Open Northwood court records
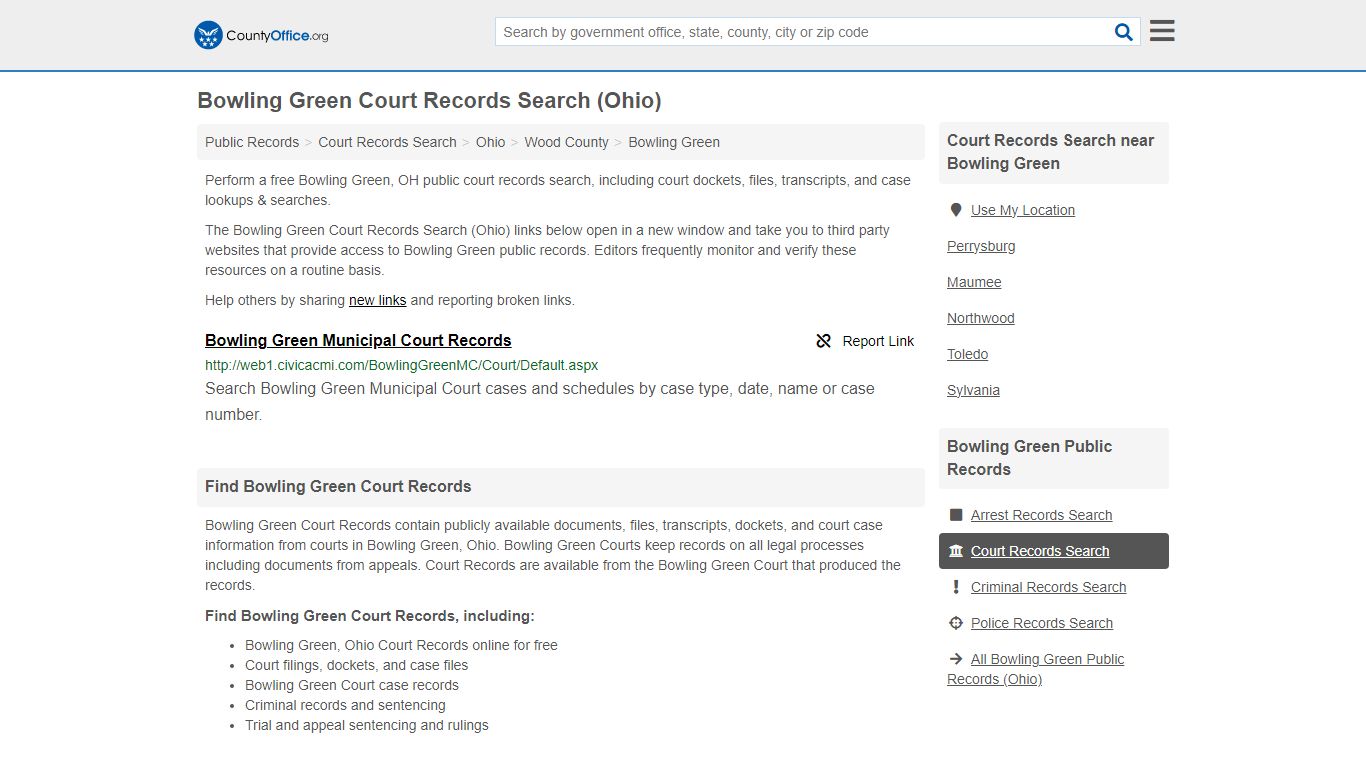1366x768 pixels. (981, 318)
